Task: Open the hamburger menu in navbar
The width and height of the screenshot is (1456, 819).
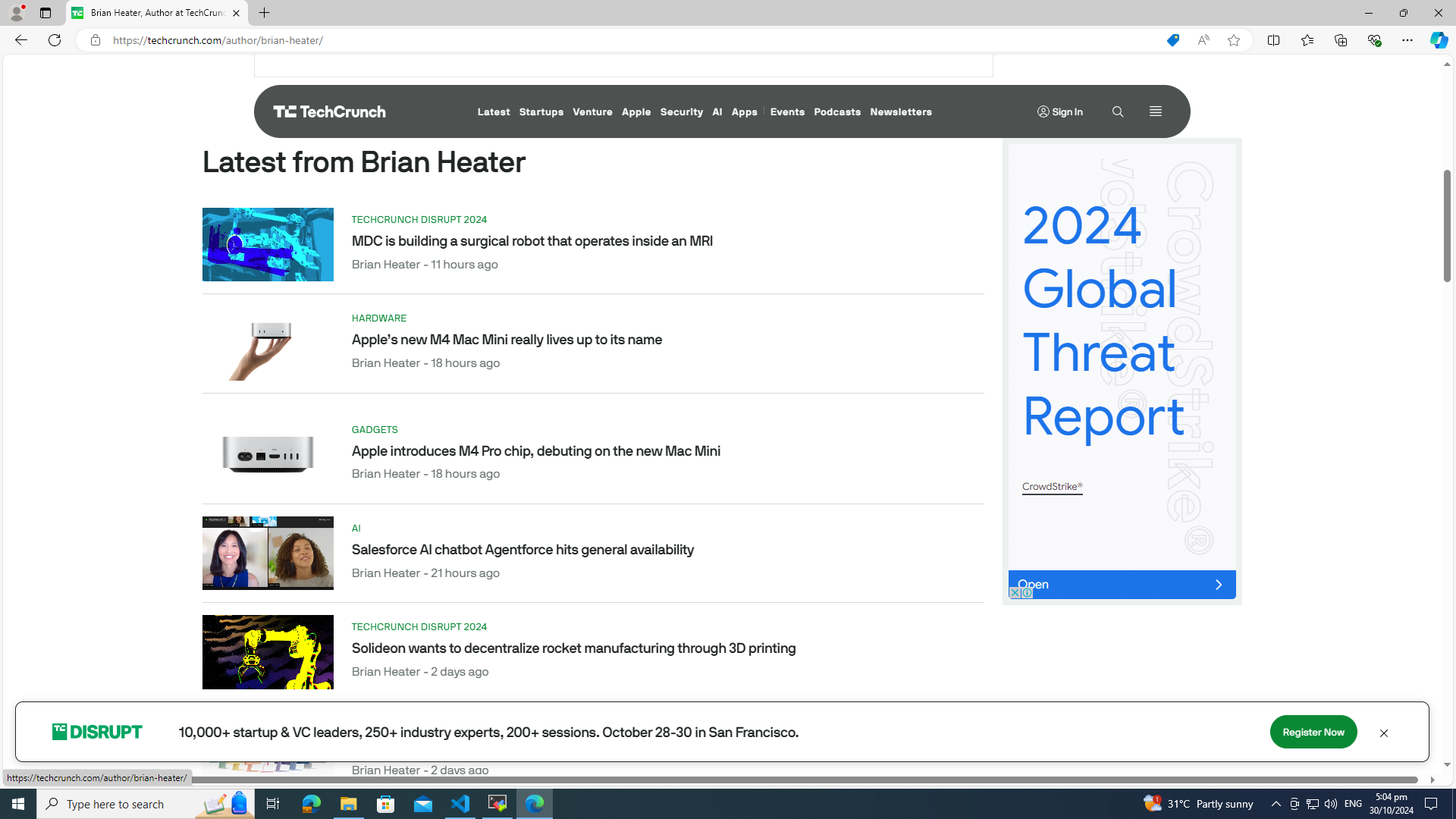Action: [x=1155, y=111]
